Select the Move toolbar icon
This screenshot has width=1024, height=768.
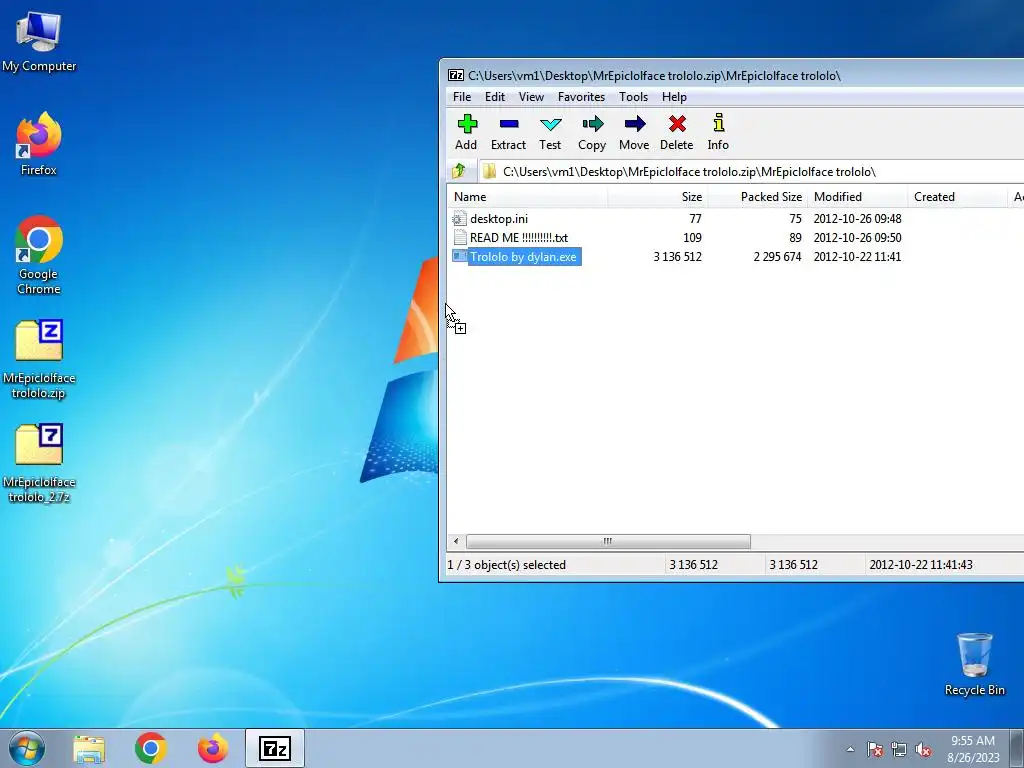tap(635, 124)
